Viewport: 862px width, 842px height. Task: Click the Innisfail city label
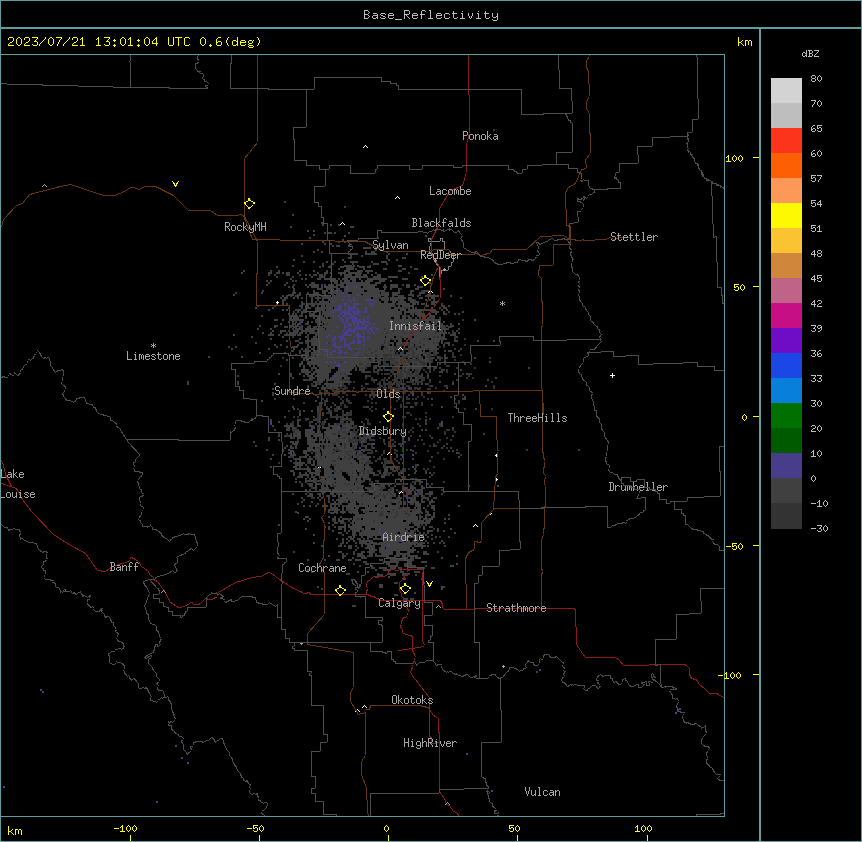415,326
